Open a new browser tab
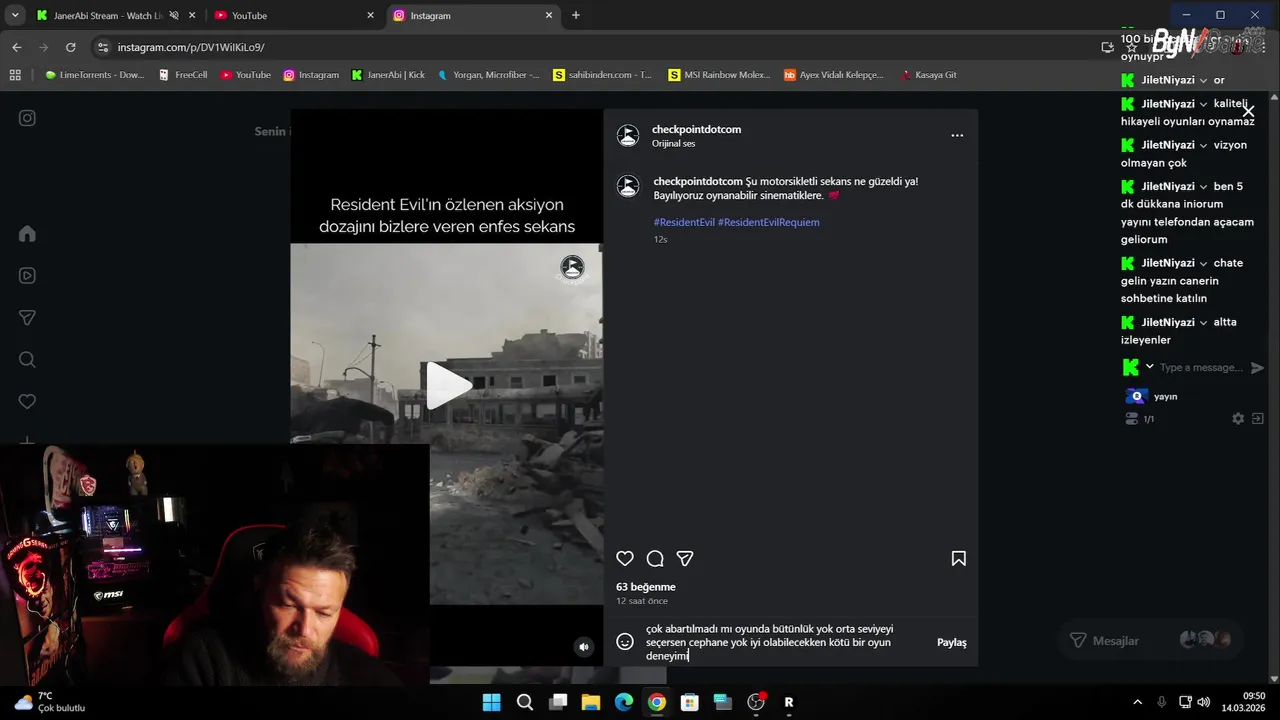 (576, 15)
